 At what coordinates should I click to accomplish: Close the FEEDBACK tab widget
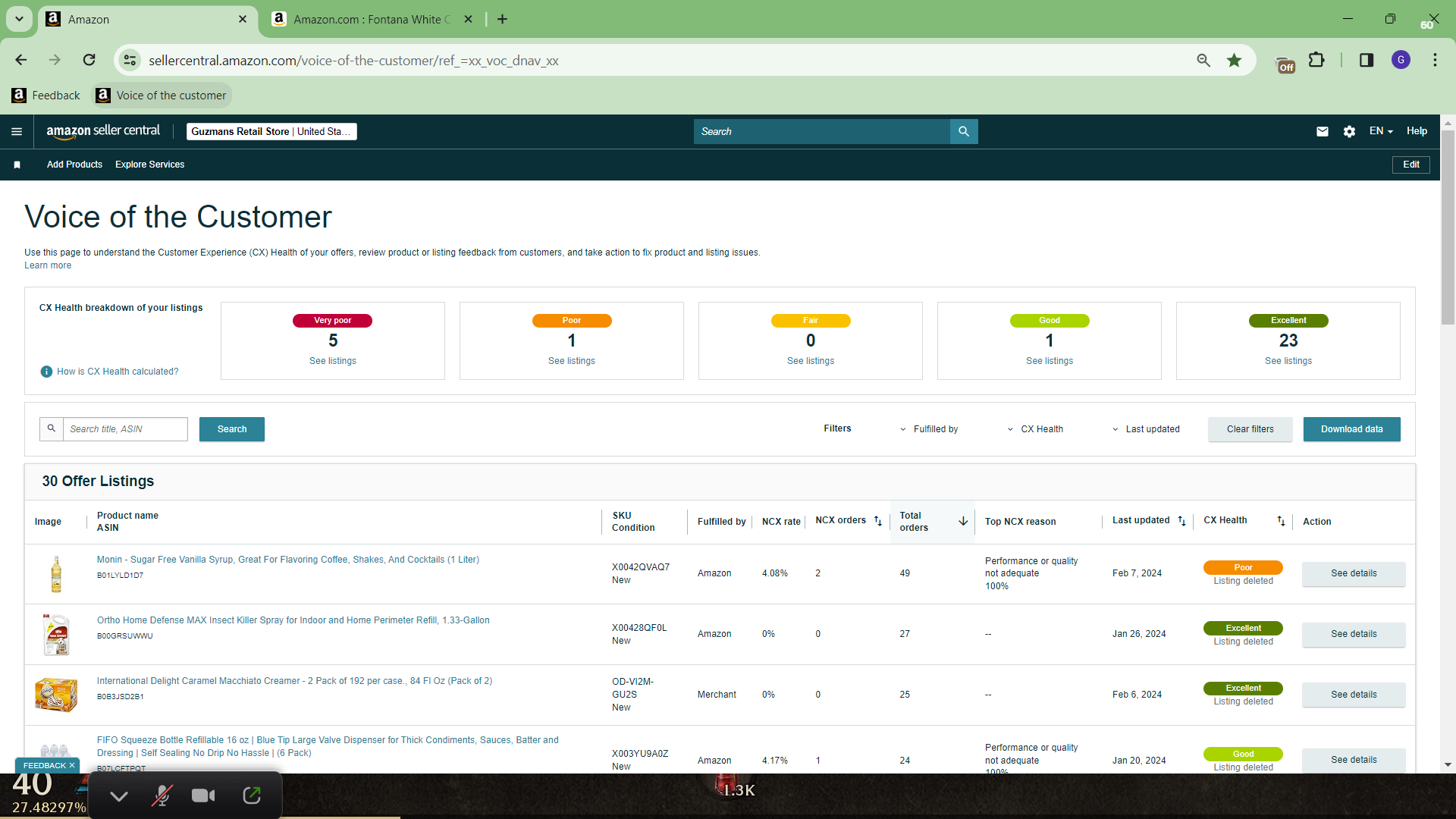click(x=72, y=766)
